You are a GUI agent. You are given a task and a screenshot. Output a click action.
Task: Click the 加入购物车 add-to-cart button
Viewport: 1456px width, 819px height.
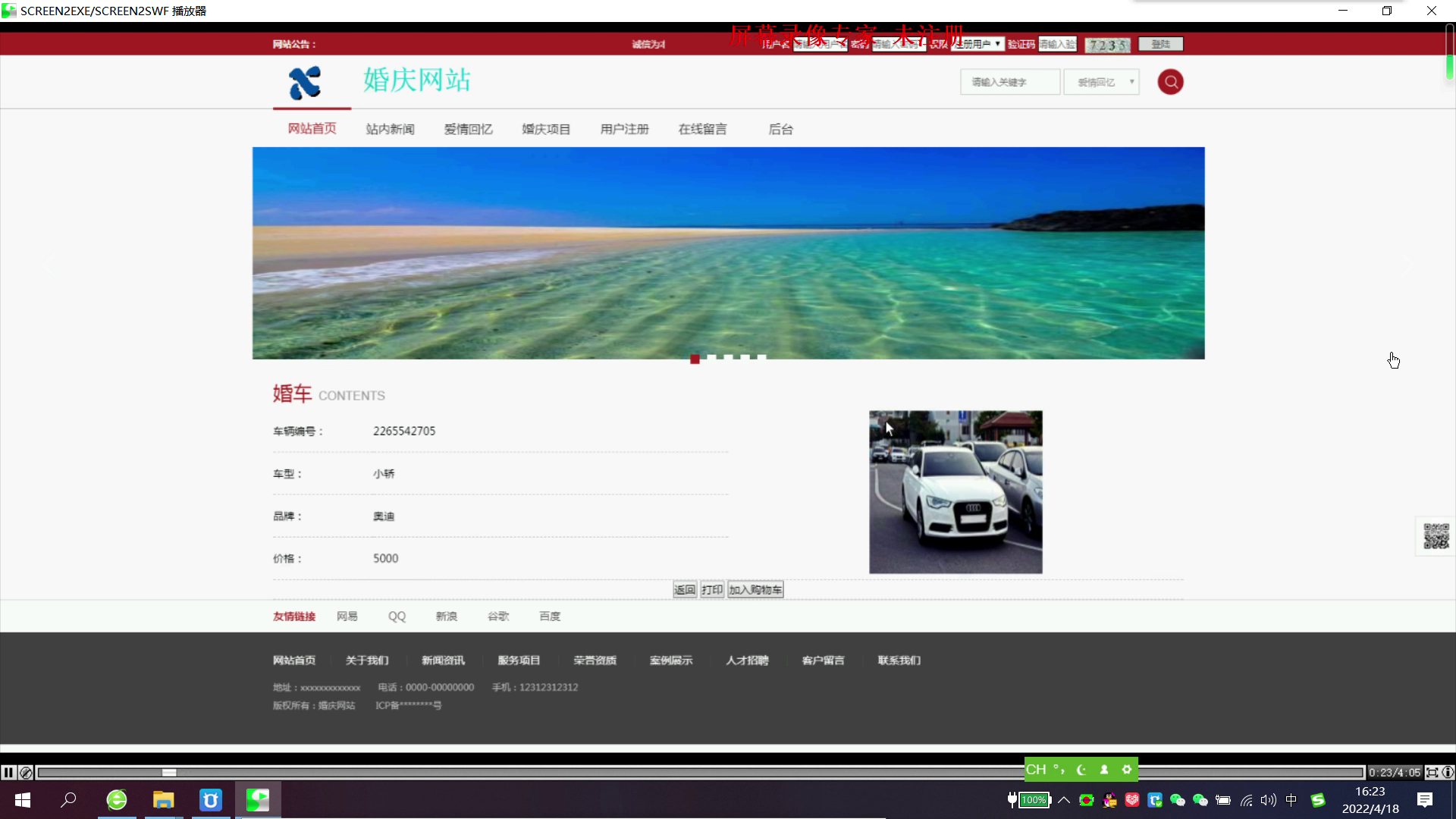point(755,590)
